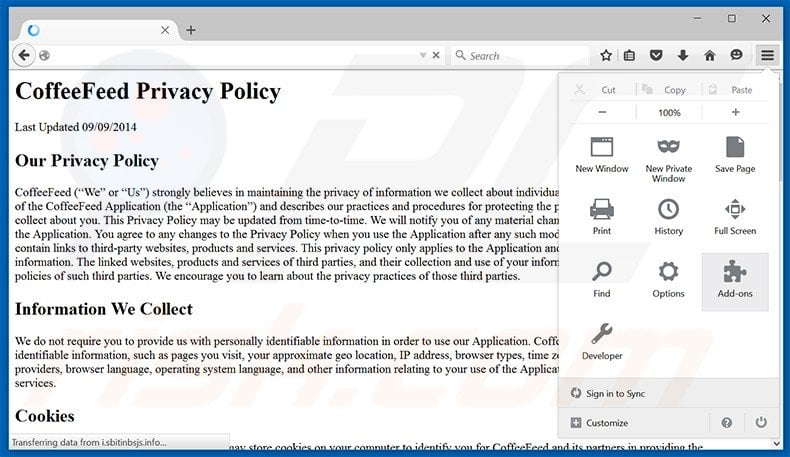Screen dimensions: 790x457
Task: Close the current loading tab
Action: coord(165,30)
